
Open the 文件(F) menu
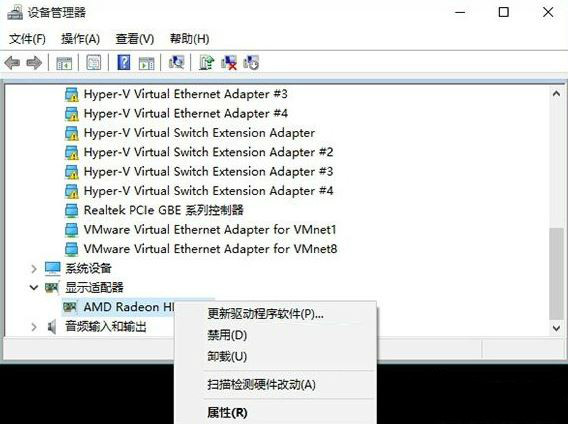pyautogui.click(x=27, y=39)
